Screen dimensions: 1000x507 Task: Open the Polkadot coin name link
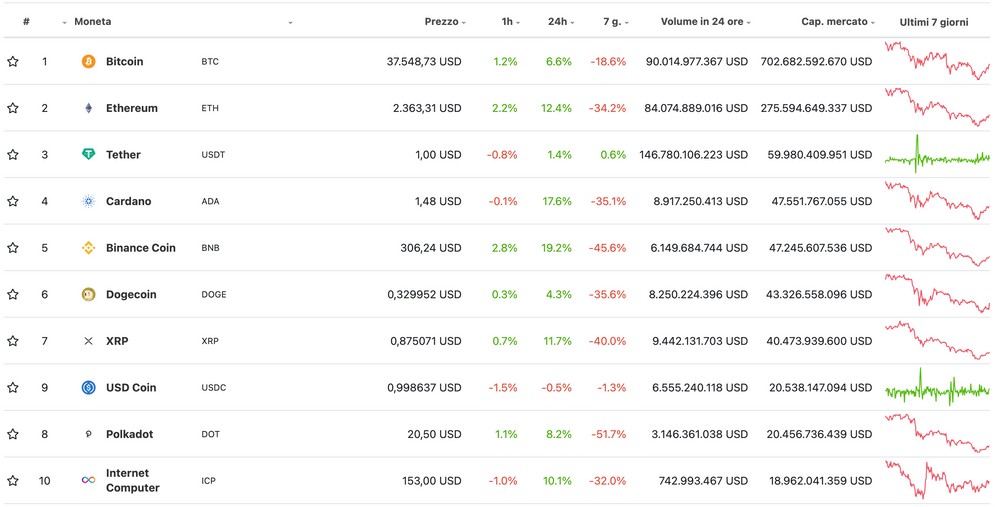pyautogui.click(x=129, y=434)
